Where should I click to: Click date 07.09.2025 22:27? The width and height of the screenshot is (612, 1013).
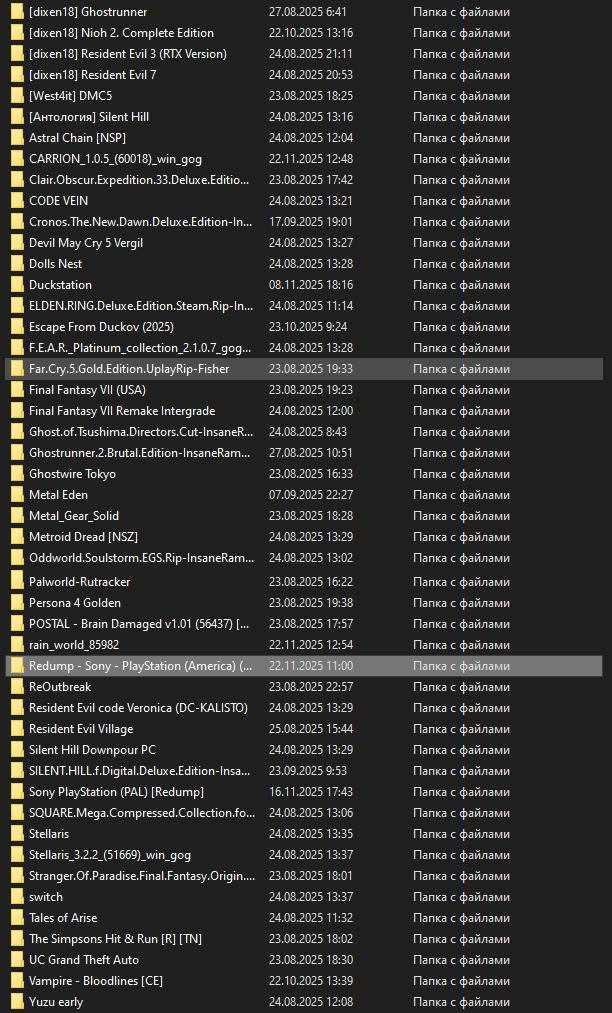[x=311, y=495]
